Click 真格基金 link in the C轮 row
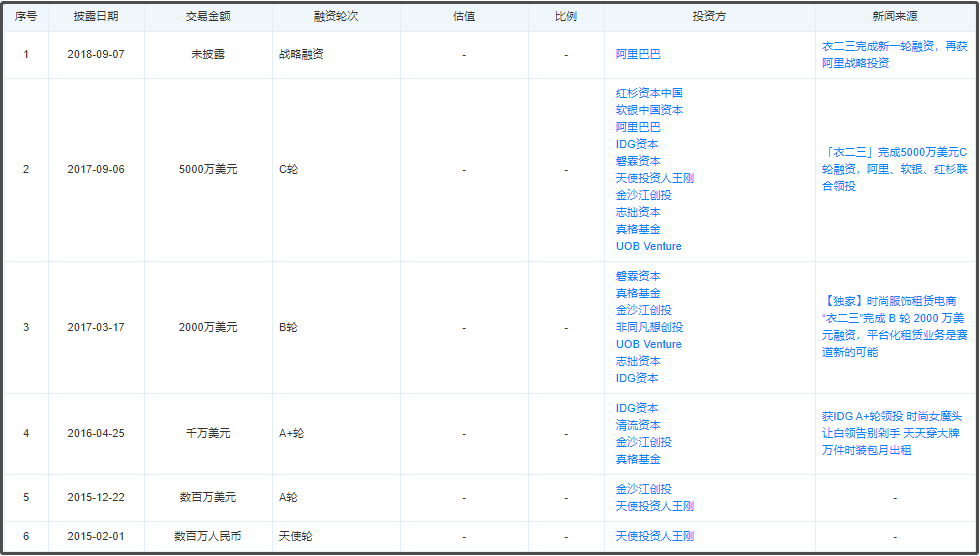 point(638,229)
